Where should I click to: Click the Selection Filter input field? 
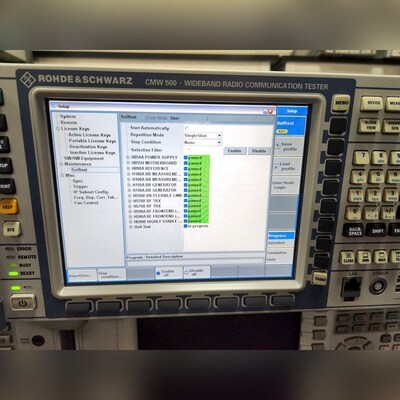point(203,150)
